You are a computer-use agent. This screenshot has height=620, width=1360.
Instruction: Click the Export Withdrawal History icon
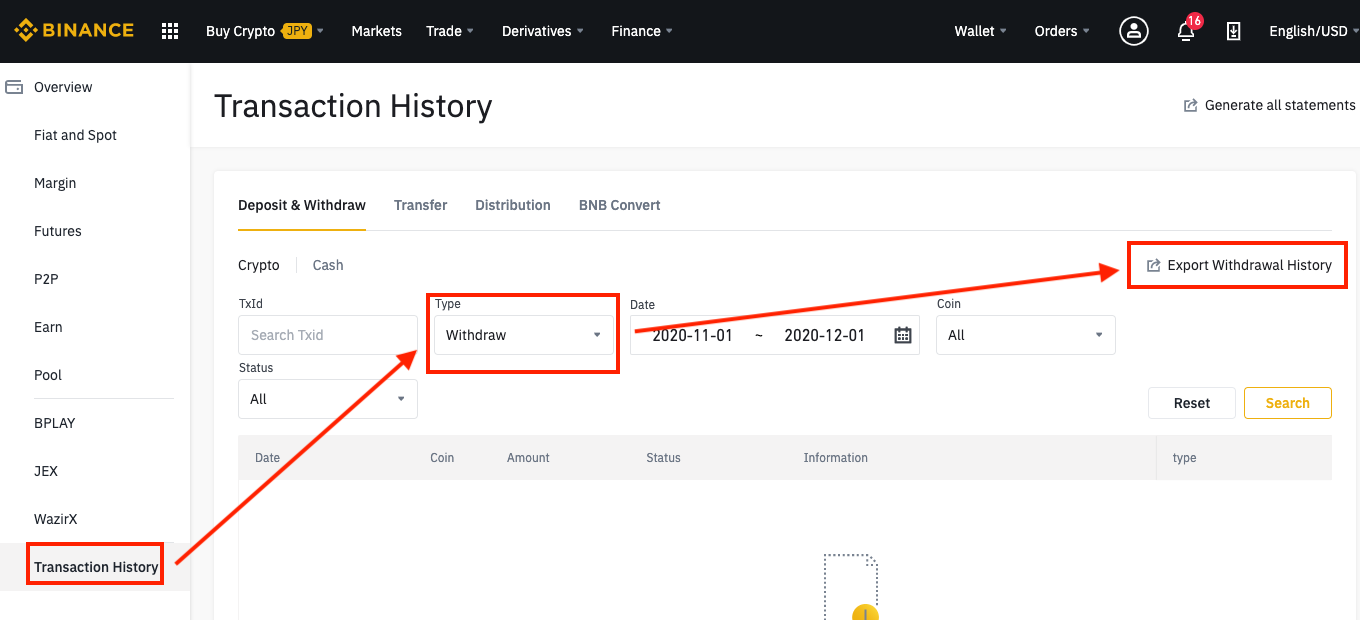pyautogui.click(x=1153, y=265)
